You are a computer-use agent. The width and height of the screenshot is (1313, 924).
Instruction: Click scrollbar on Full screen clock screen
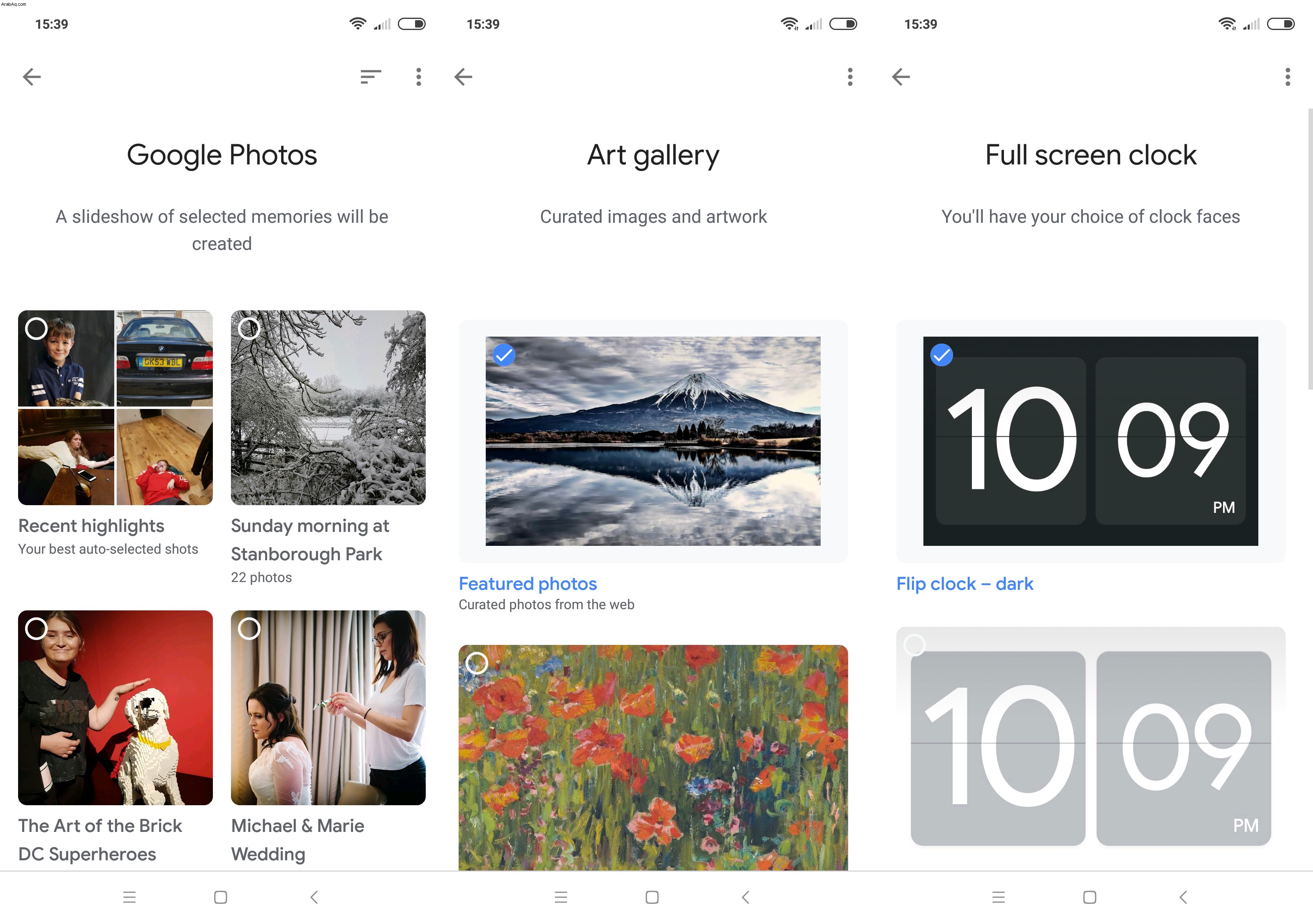pyautogui.click(x=1310, y=249)
